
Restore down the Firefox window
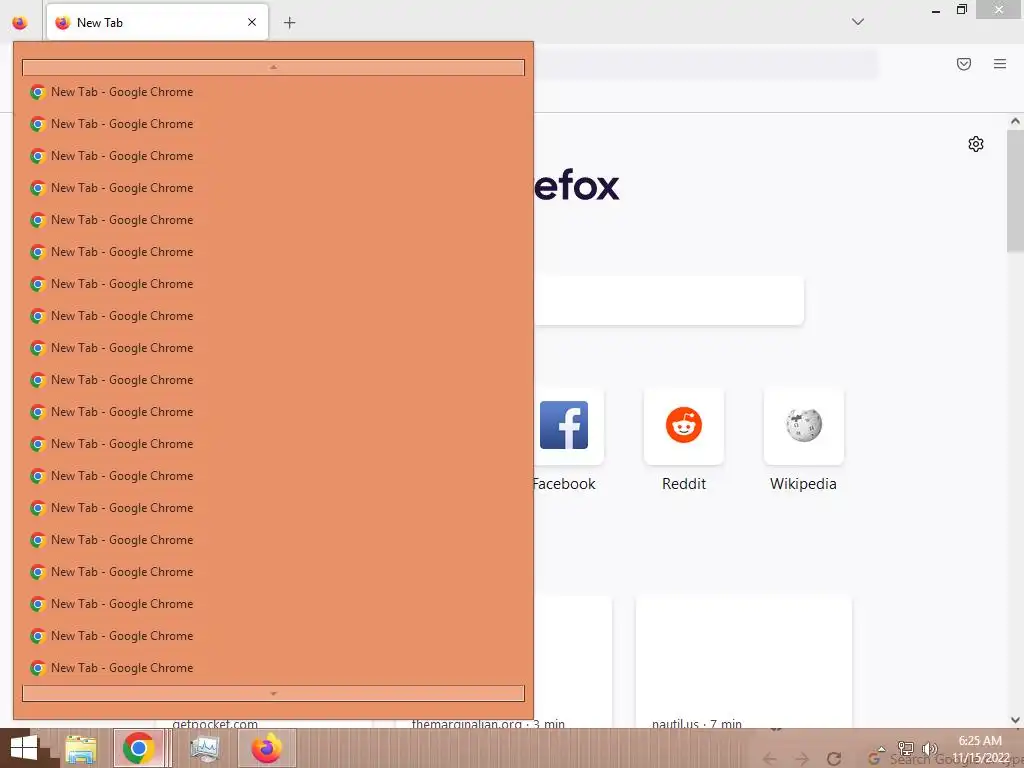tap(961, 10)
